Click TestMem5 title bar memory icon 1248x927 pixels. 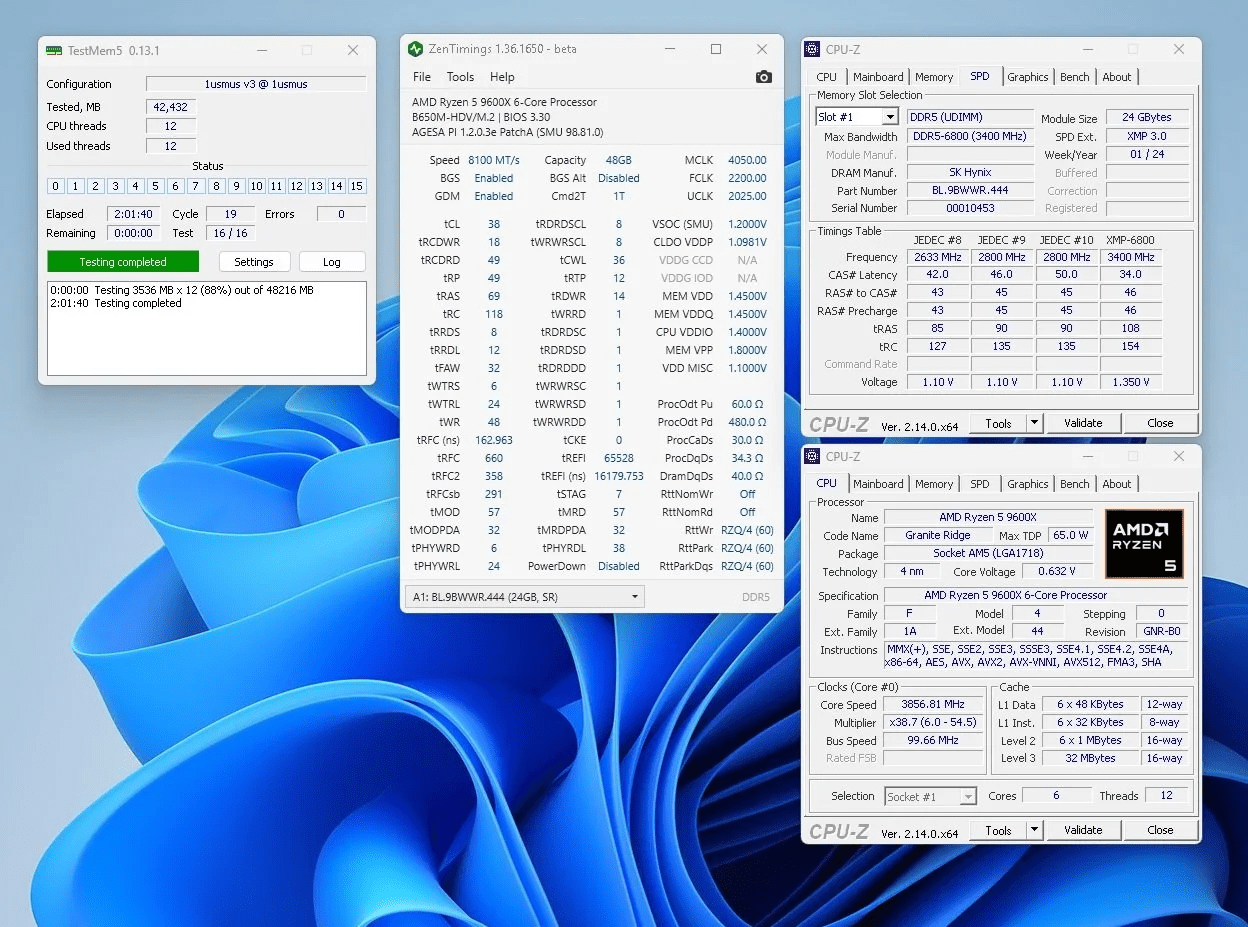click(x=54, y=50)
